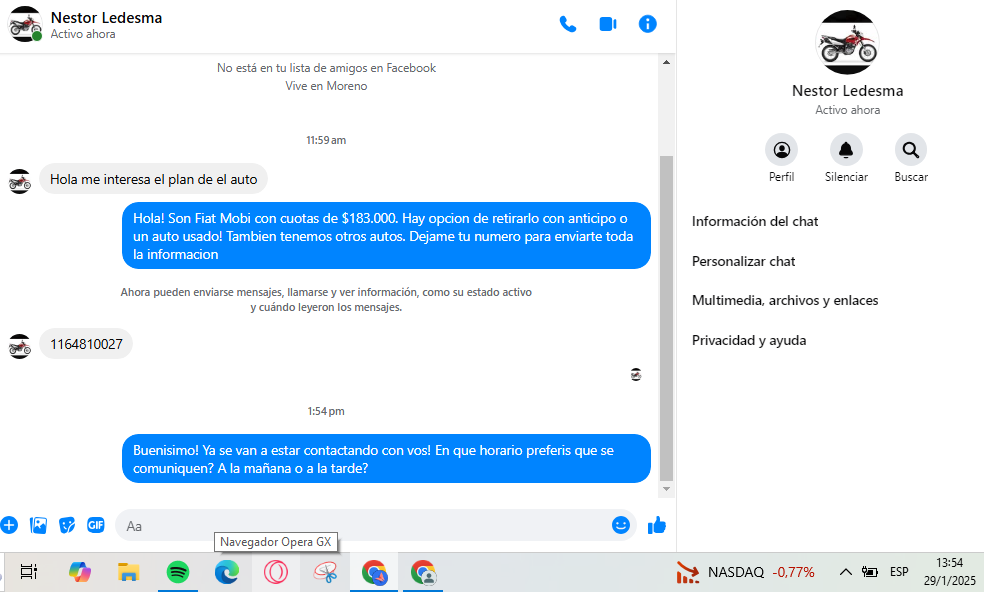Switch to second Chrome profile window
This screenshot has width=984, height=592.
pos(423,572)
